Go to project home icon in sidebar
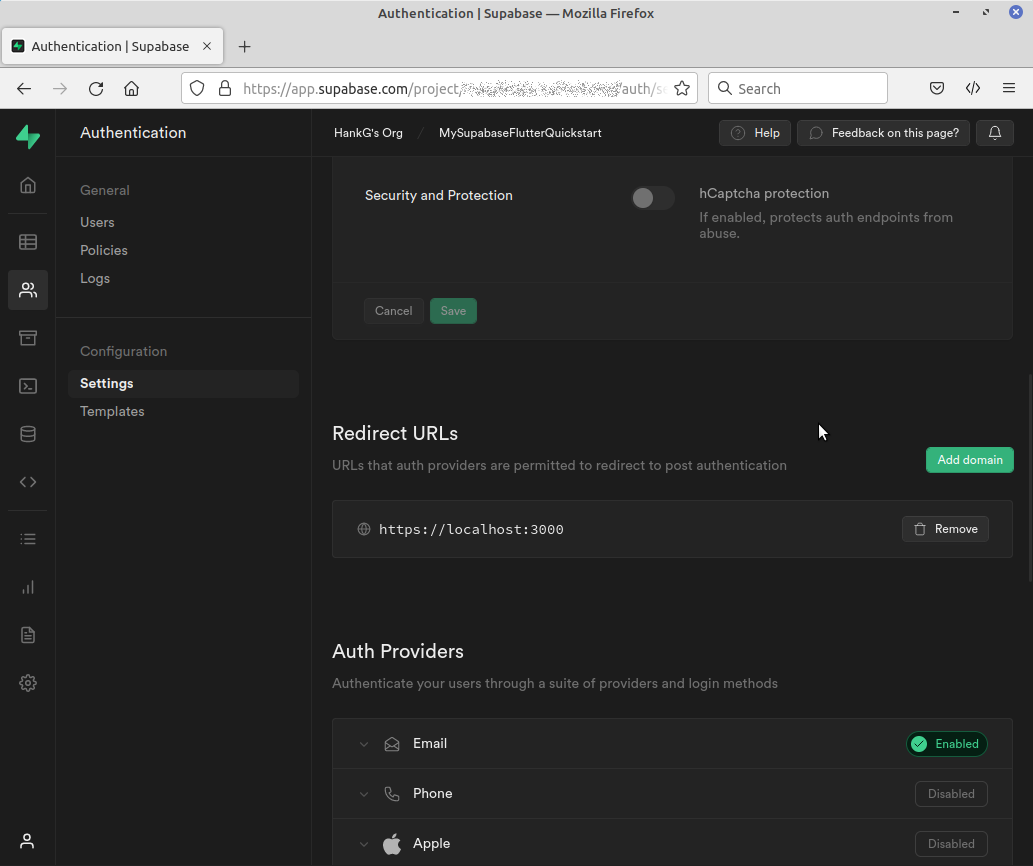This screenshot has width=1033, height=866. [x=28, y=185]
